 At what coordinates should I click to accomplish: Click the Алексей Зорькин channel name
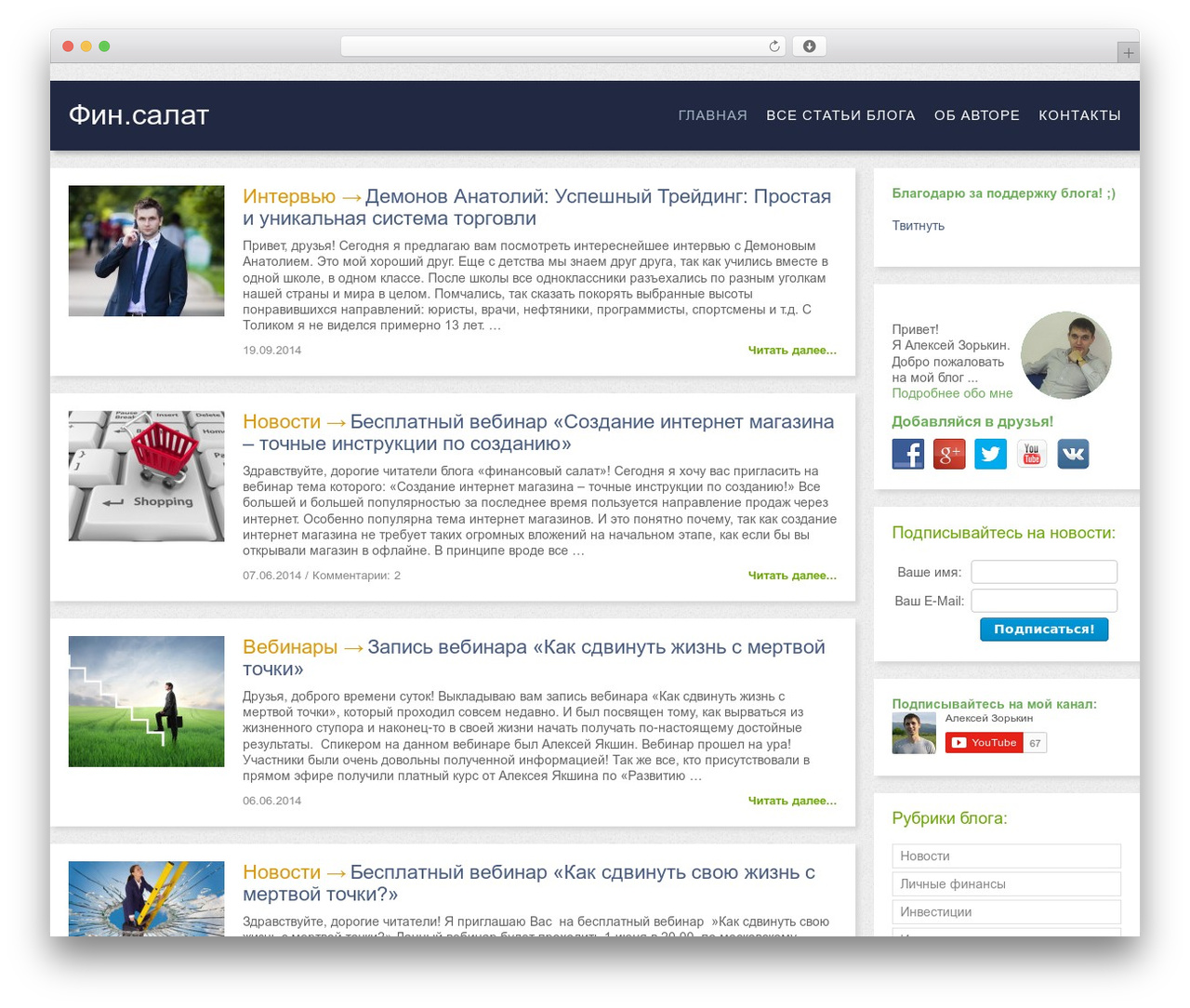click(x=989, y=718)
